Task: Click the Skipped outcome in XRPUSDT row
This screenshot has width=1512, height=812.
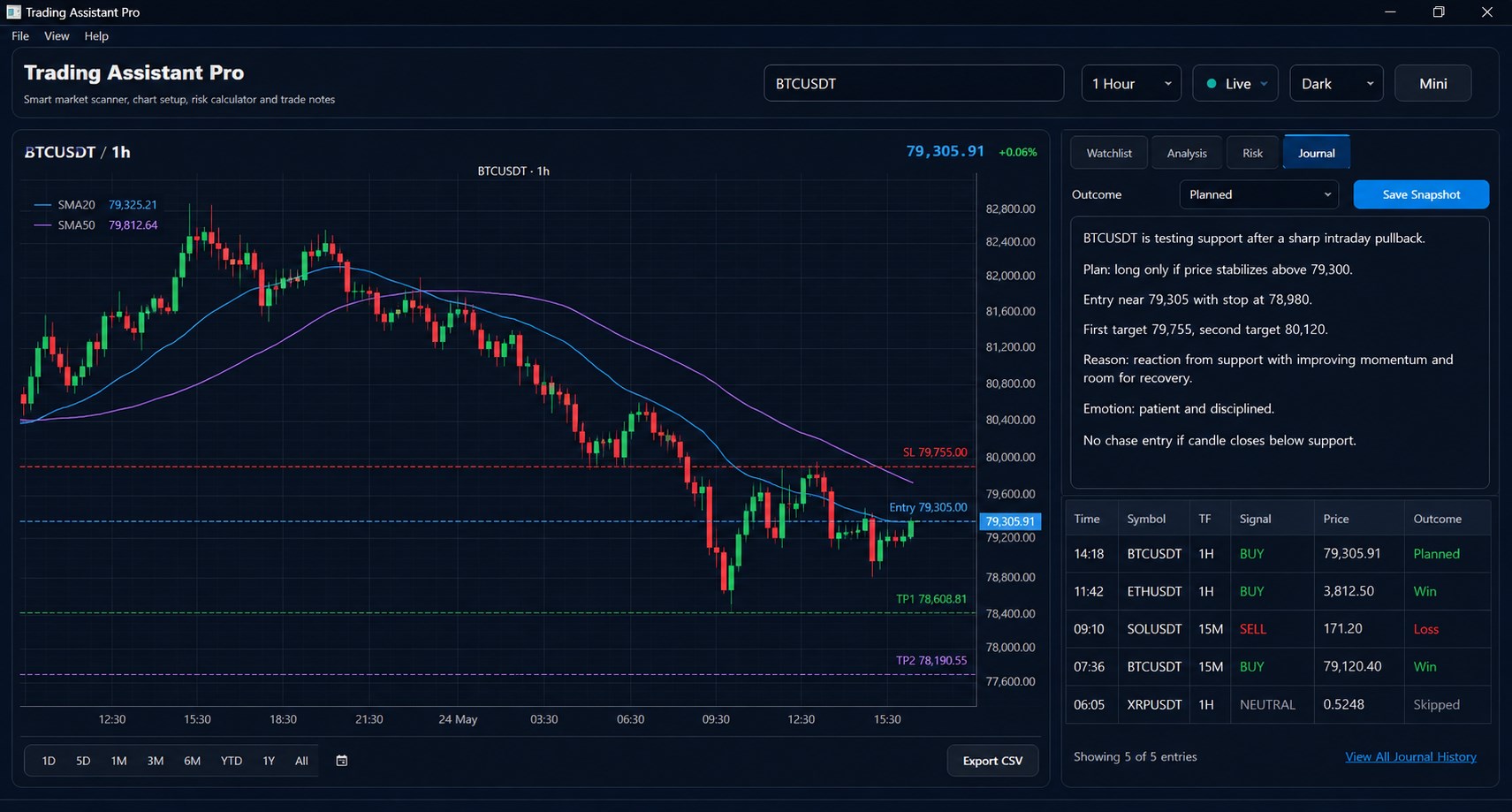Action: point(1436,704)
